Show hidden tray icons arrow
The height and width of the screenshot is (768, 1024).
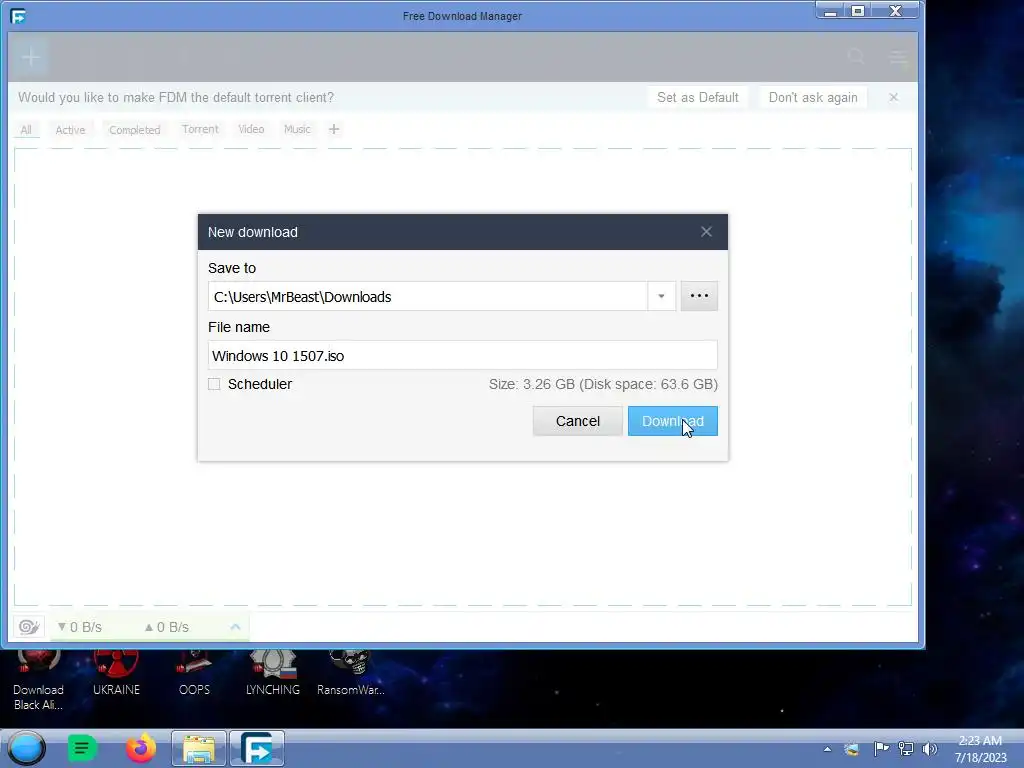pos(827,749)
